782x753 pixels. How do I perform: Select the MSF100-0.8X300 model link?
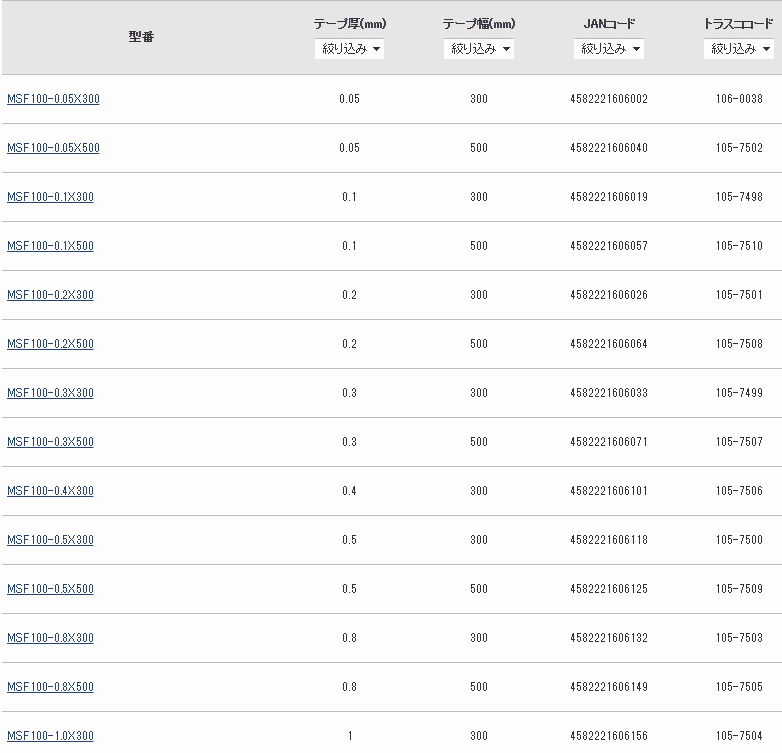50,638
